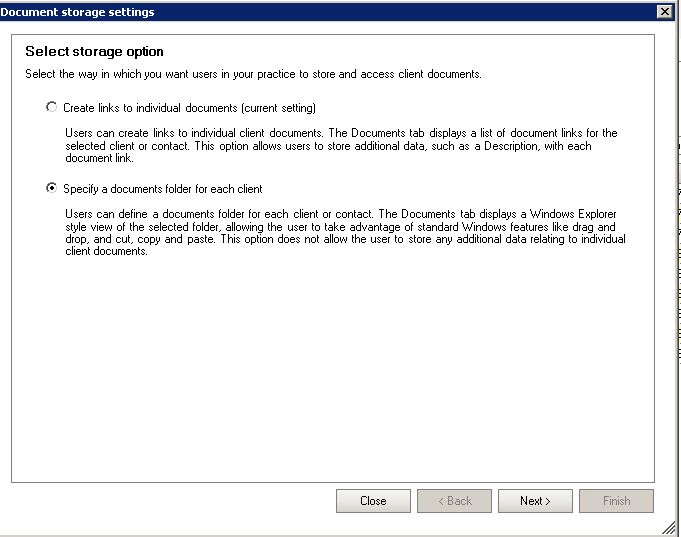Image resolution: width=681 pixels, height=537 pixels.
Task: Click the 'Select storage option' heading
Action: tap(94, 51)
